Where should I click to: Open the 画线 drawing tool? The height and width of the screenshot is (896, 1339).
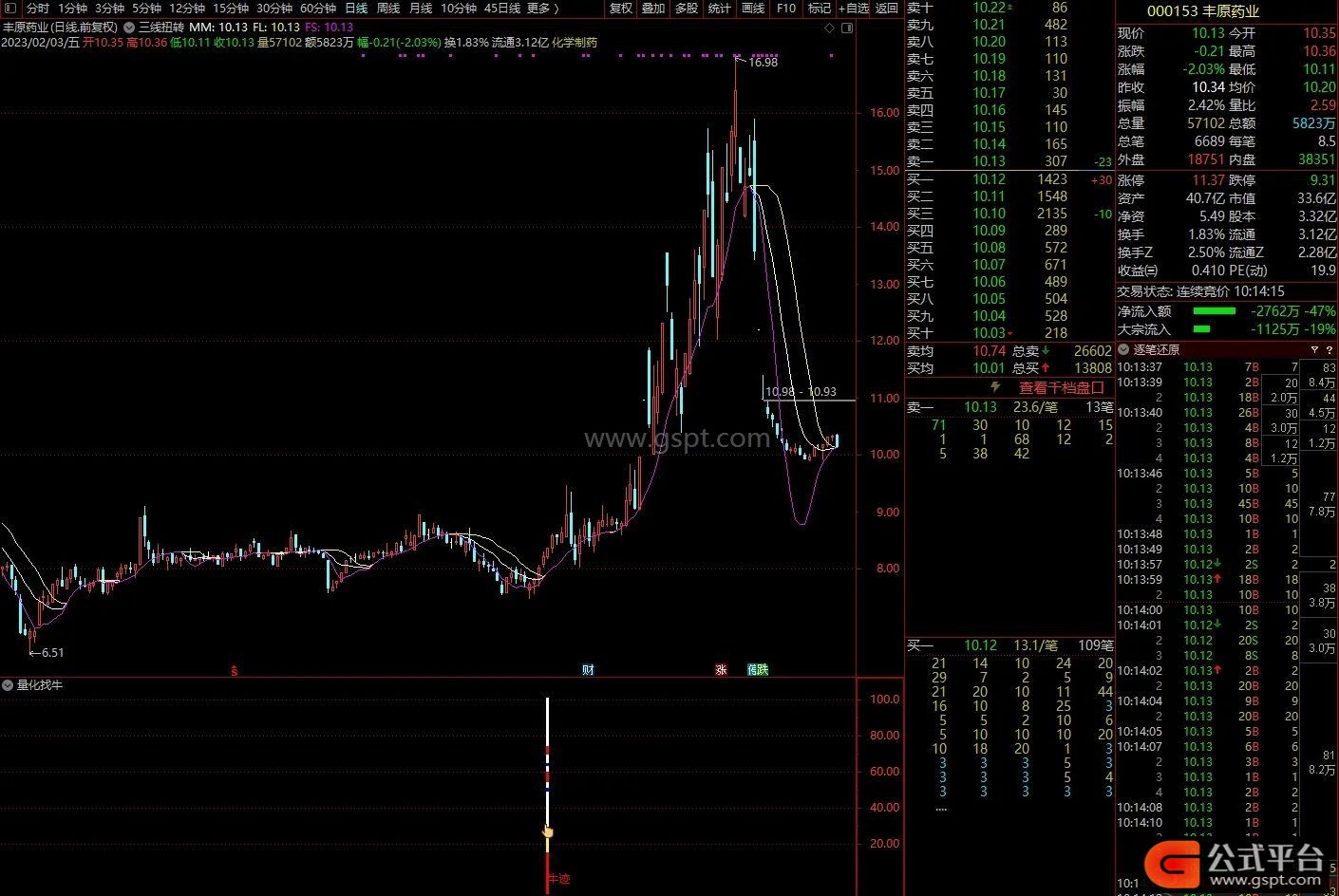753,8
